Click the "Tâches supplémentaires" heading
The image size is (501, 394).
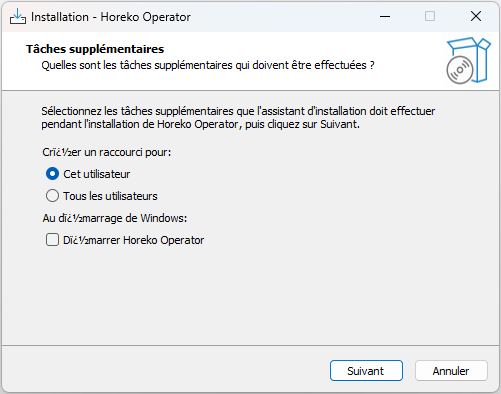[95, 49]
